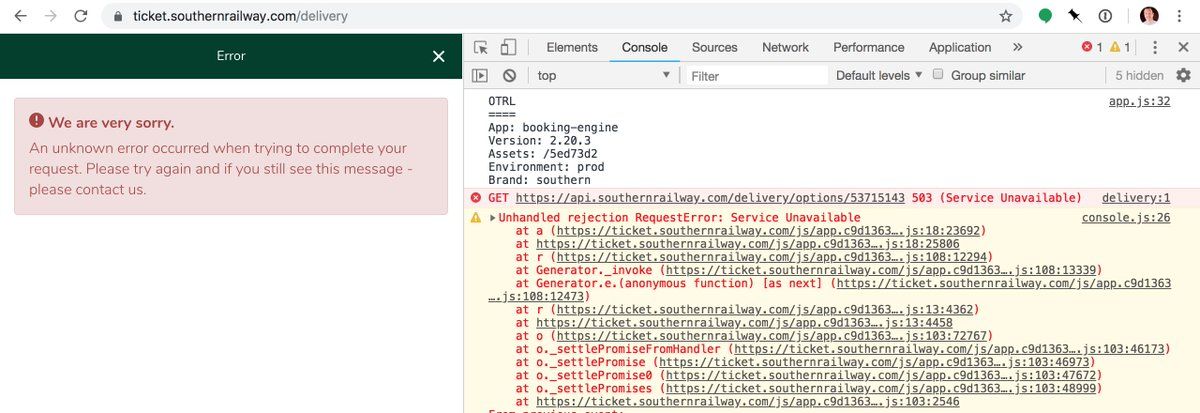Expand the Unhandled rejection warning

[x=493, y=218]
